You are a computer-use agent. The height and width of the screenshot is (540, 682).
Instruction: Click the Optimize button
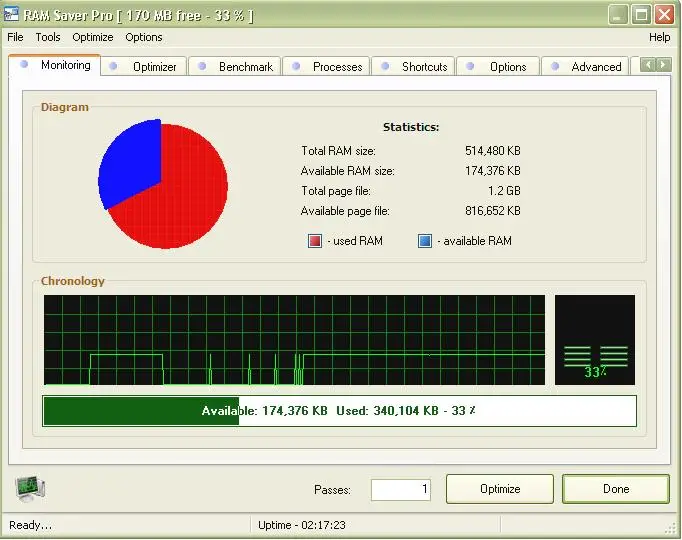point(500,489)
